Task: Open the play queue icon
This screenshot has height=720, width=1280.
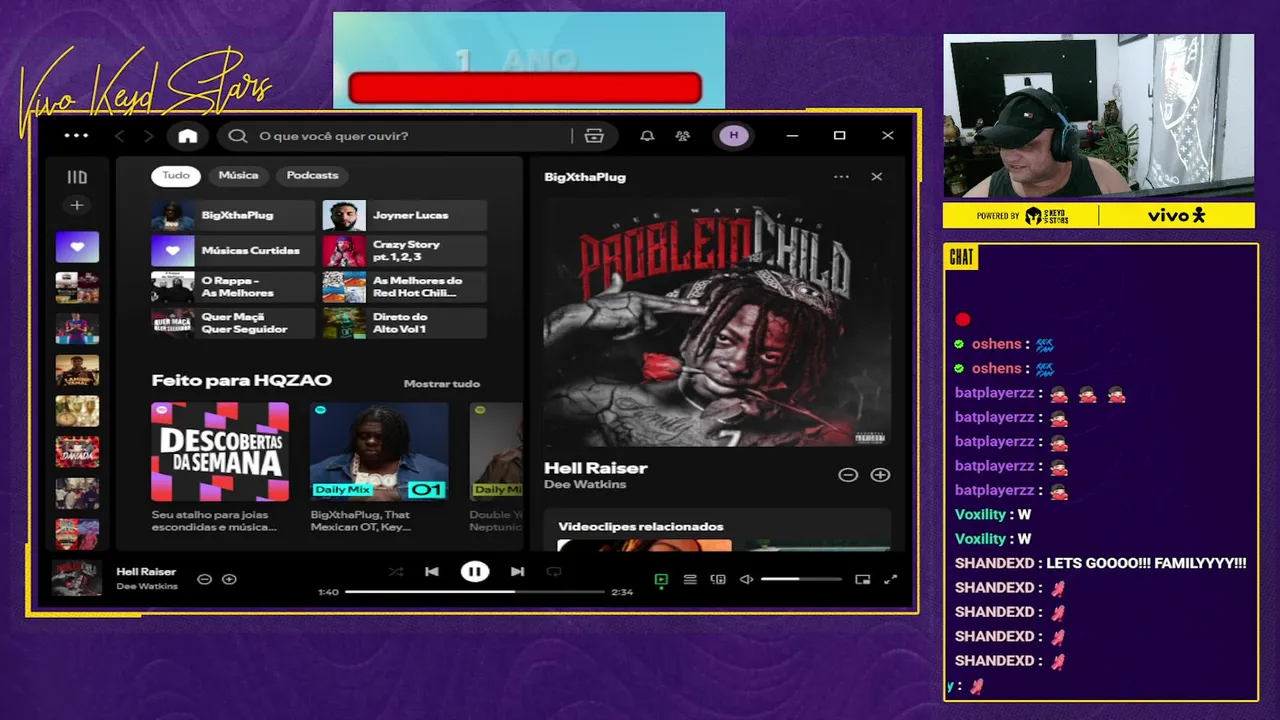Action: click(x=690, y=579)
